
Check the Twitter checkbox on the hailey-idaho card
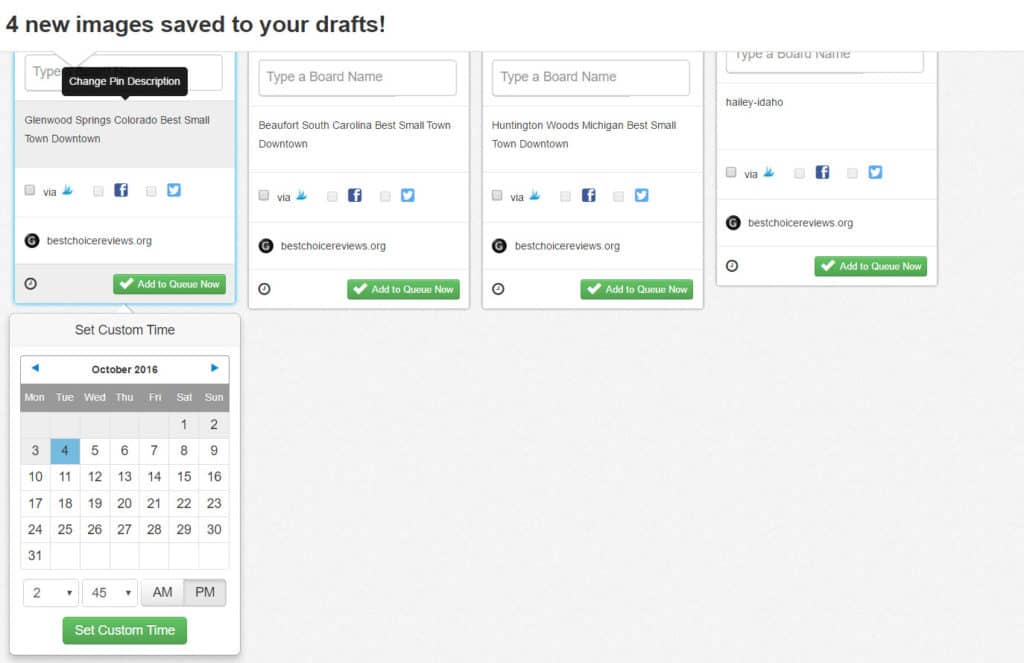(852, 172)
